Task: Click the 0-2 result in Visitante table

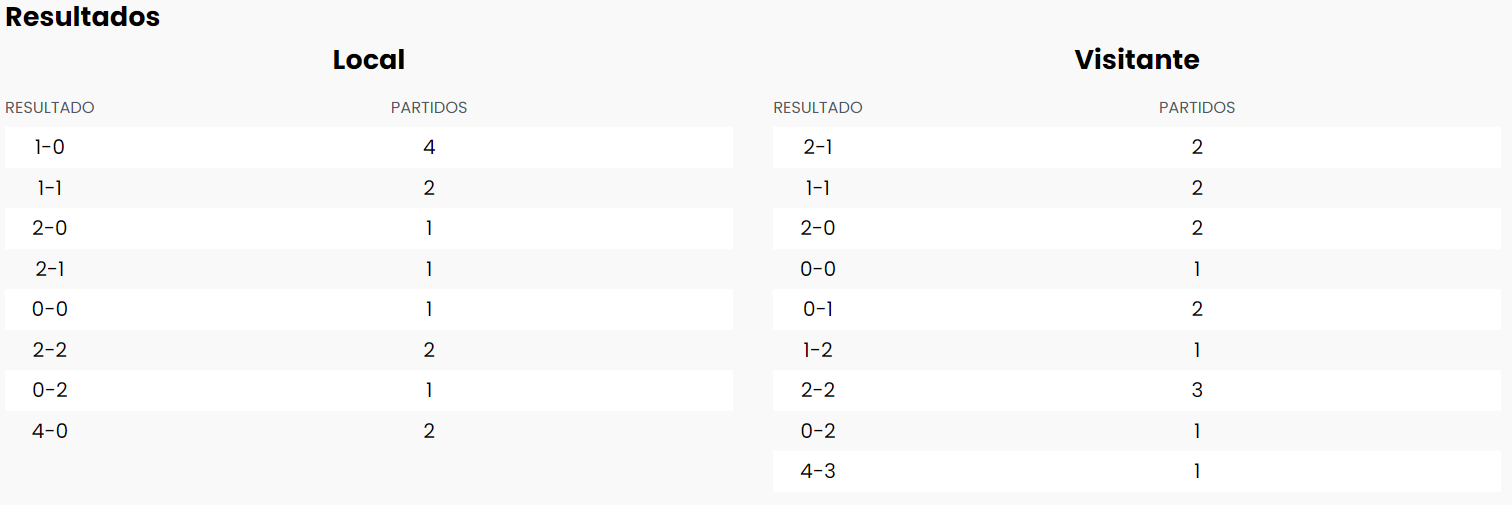Action: pos(818,431)
